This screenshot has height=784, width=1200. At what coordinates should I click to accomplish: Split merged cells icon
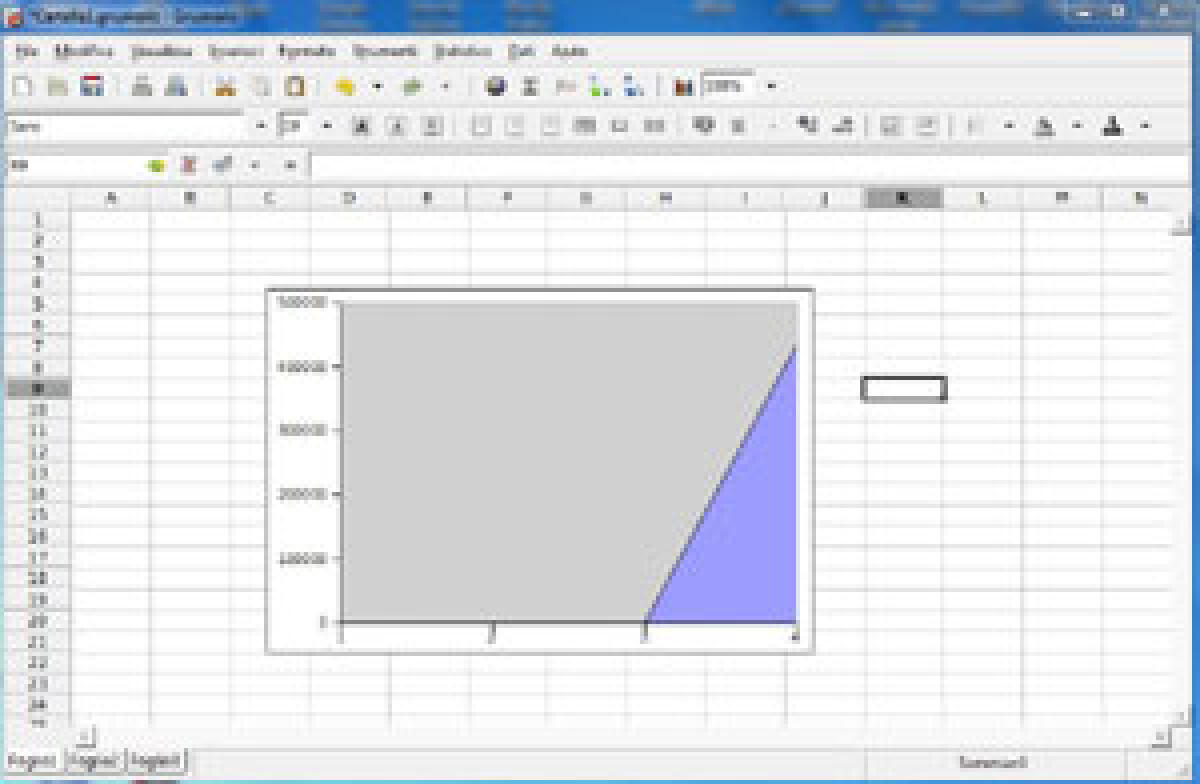click(x=654, y=126)
